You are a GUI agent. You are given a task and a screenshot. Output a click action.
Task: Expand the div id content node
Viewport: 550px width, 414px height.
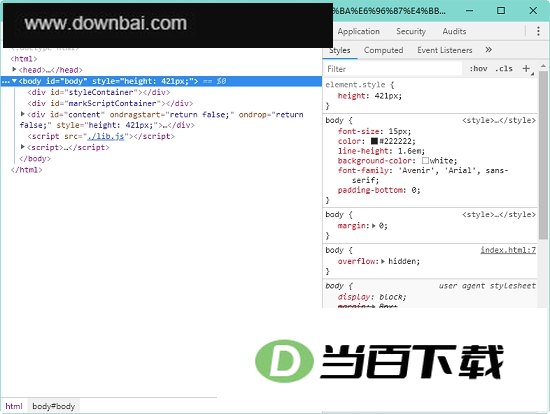[23, 114]
